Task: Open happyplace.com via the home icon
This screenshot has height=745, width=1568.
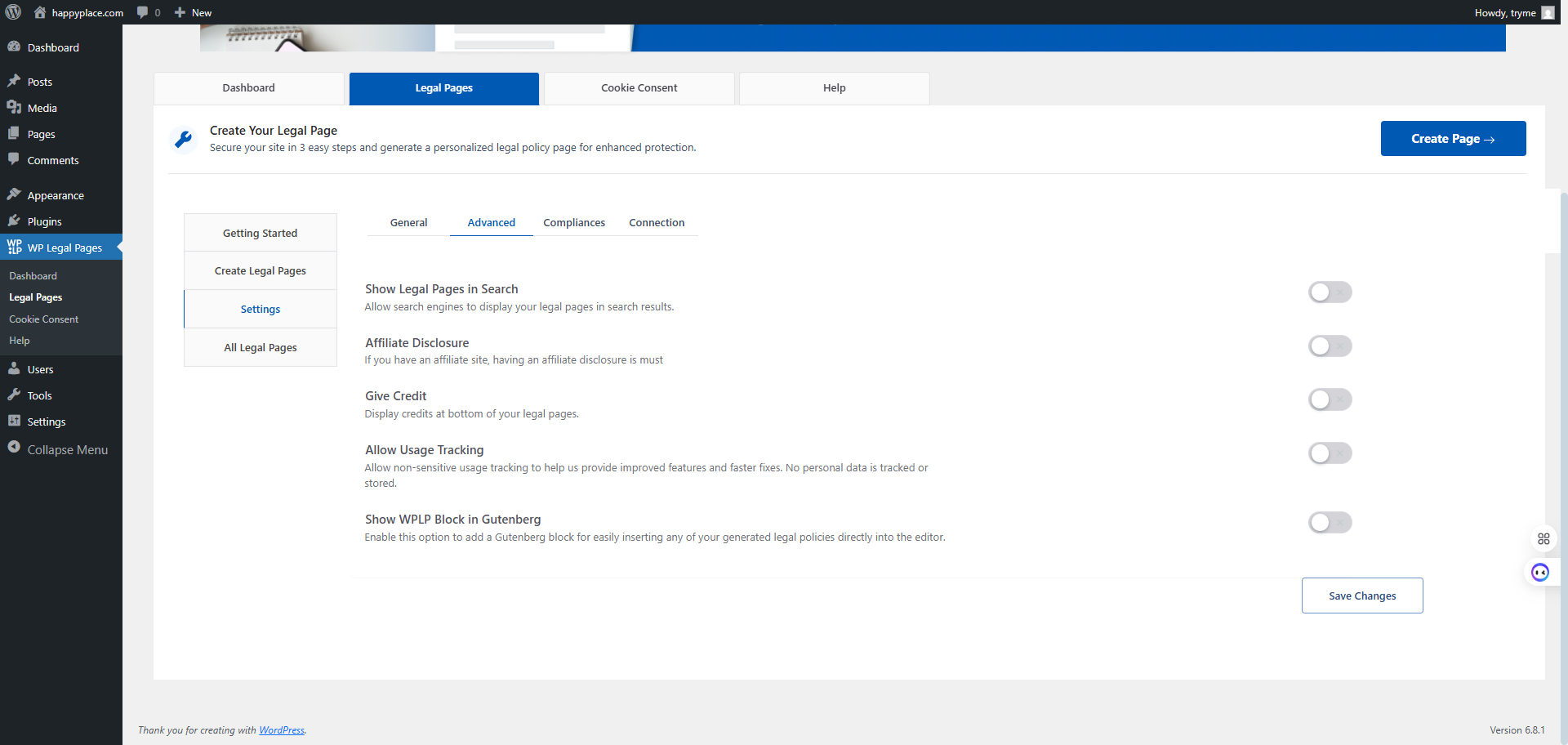Action: [40, 12]
